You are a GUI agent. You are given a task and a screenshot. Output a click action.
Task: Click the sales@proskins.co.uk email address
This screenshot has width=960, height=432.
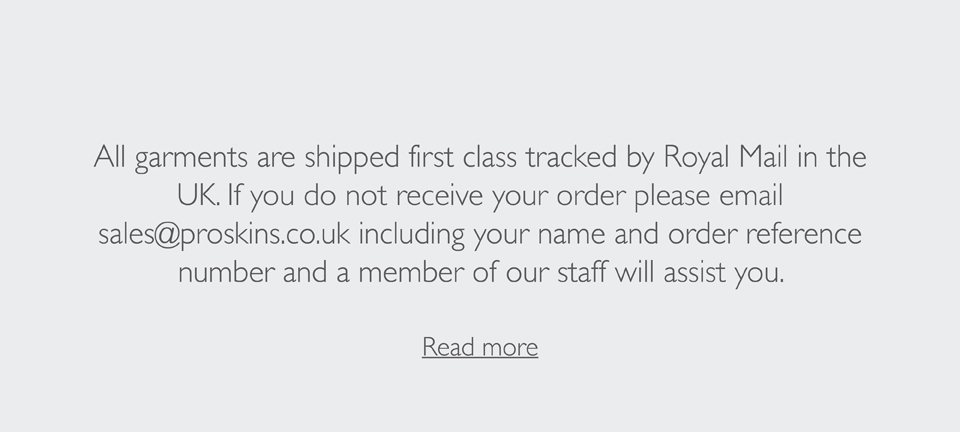(x=224, y=234)
